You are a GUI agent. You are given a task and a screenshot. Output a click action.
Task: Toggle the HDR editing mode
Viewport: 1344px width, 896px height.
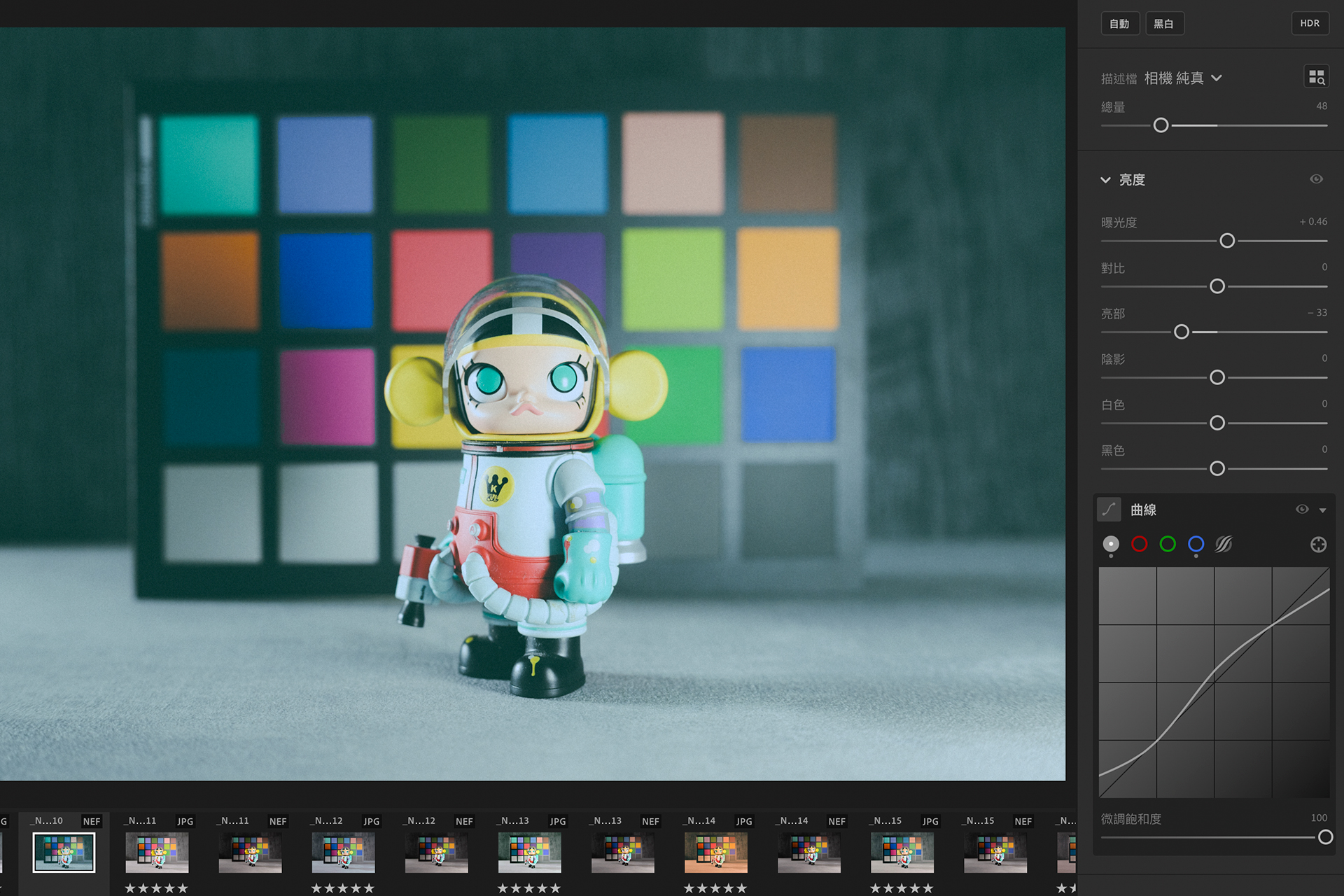[x=1310, y=23]
